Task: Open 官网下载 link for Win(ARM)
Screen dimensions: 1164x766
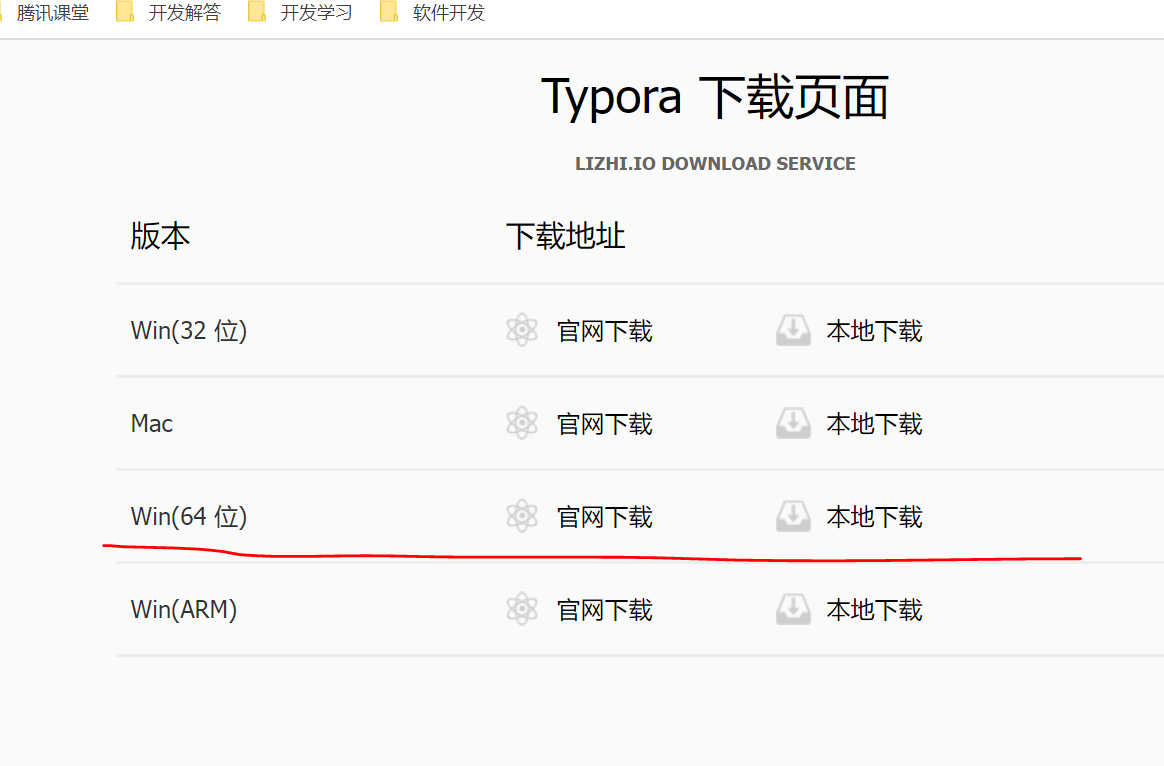Action: pos(605,610)
